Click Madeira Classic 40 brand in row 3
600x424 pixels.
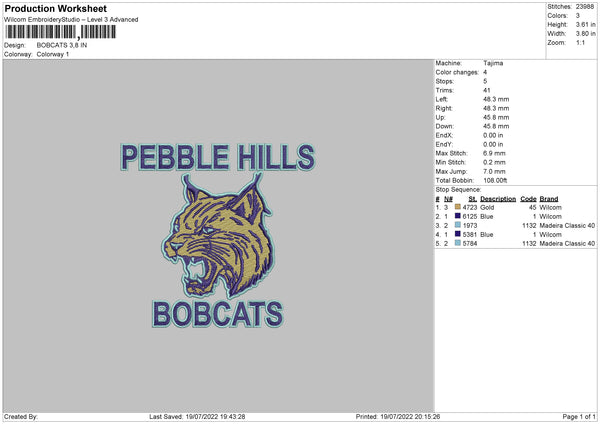567,225
